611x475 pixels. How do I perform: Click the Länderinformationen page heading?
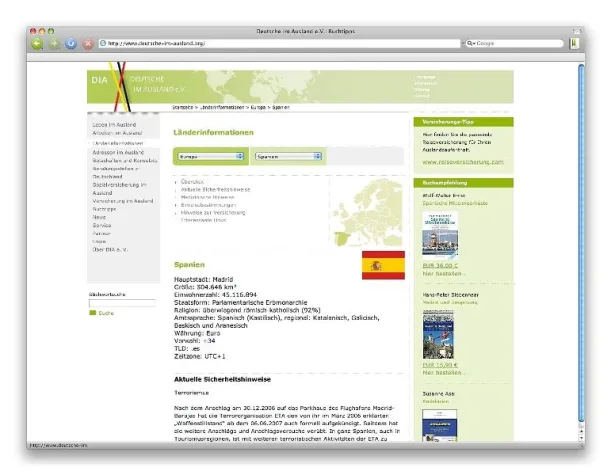(x=213, y=132)
